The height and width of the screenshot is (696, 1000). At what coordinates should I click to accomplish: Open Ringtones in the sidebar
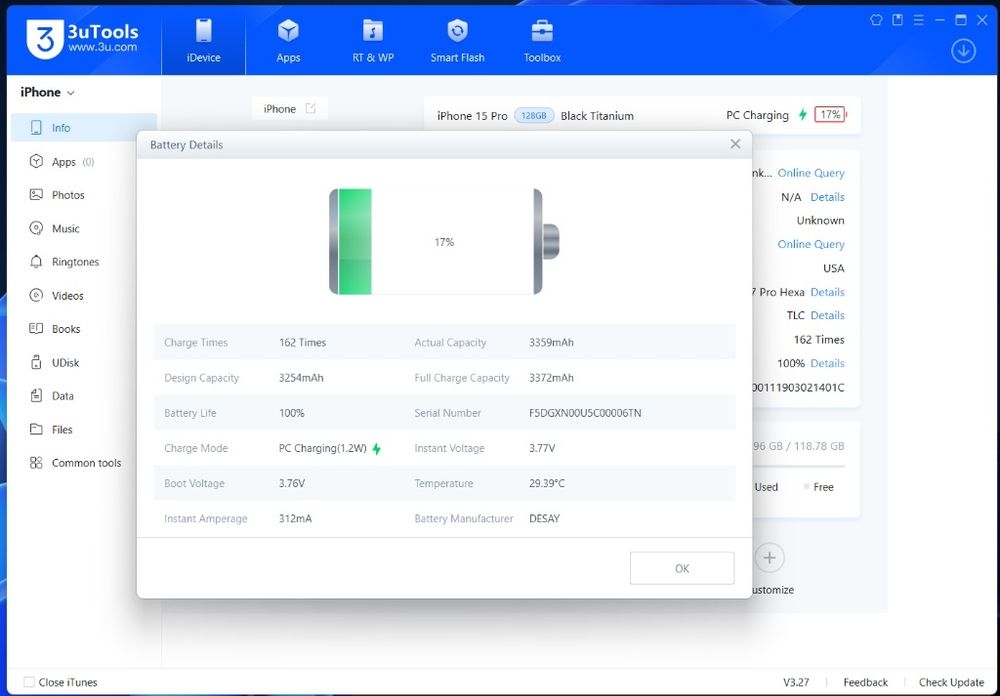75,262
